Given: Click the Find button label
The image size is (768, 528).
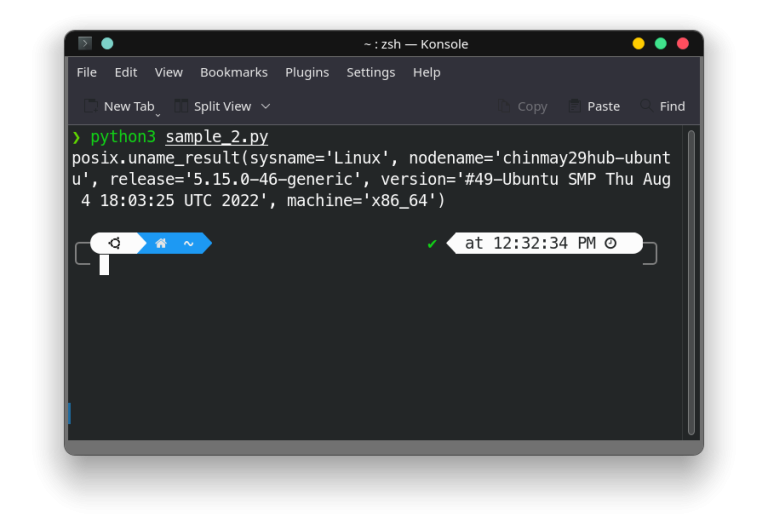Looking at the screenshot, I should point(672,106).
